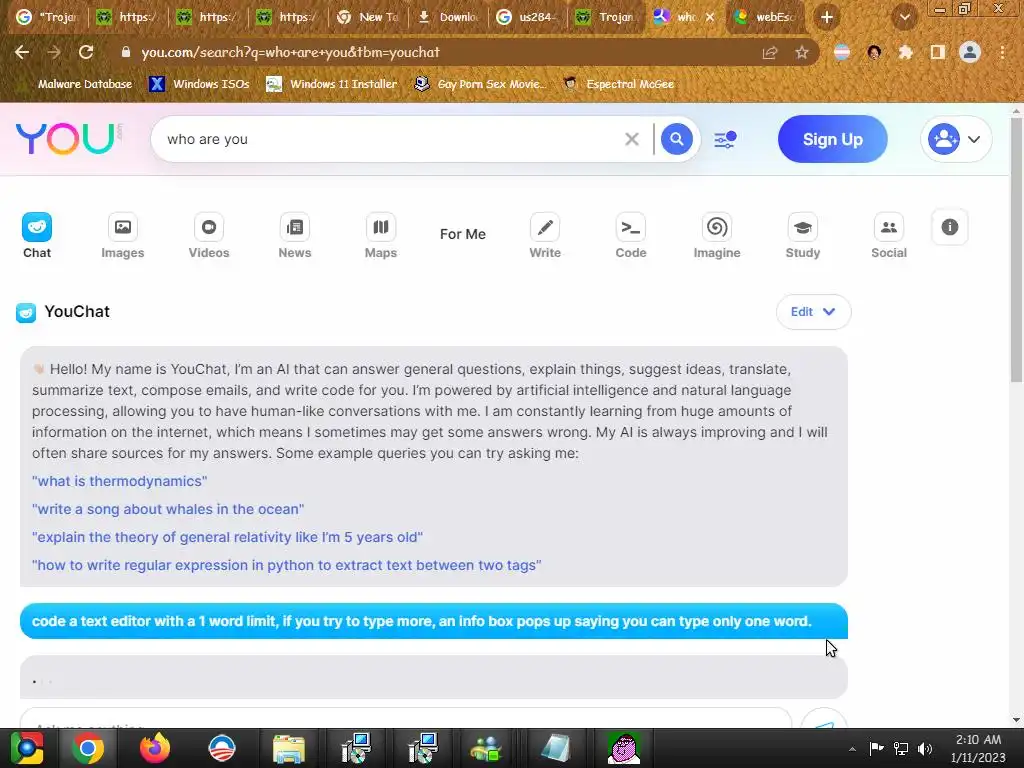This screenshot has height=768, width=1024.
Task: Click the URL in the address bar
Action: coord(291,52)
